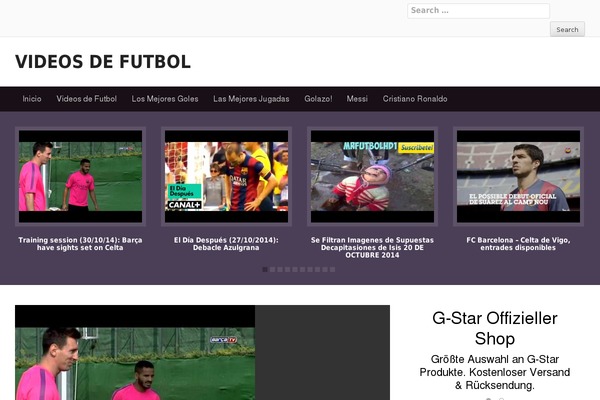The width and height of the screenshot is (600, 400).
Task: Select the first (active) carousel page dot
Action: click(x=265, y=269)
